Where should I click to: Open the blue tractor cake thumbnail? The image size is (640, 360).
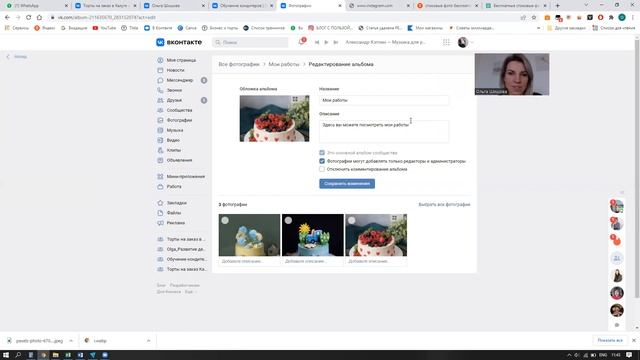tap(313, 236)
